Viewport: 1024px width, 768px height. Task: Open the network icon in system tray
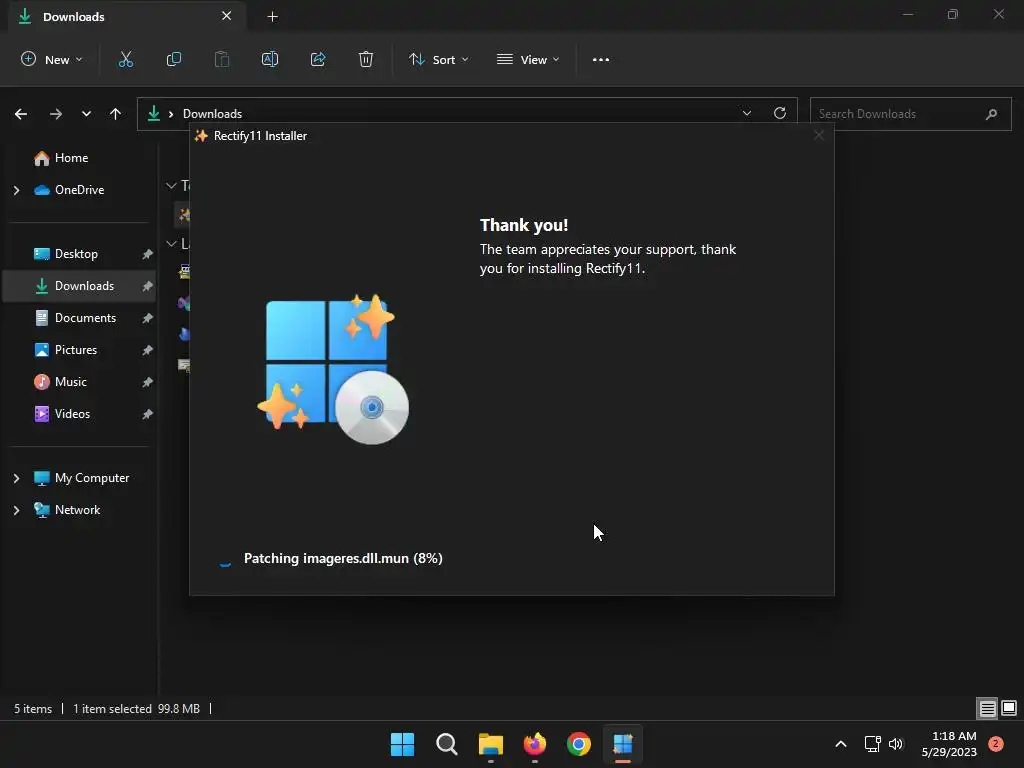(x=872, y=744)
